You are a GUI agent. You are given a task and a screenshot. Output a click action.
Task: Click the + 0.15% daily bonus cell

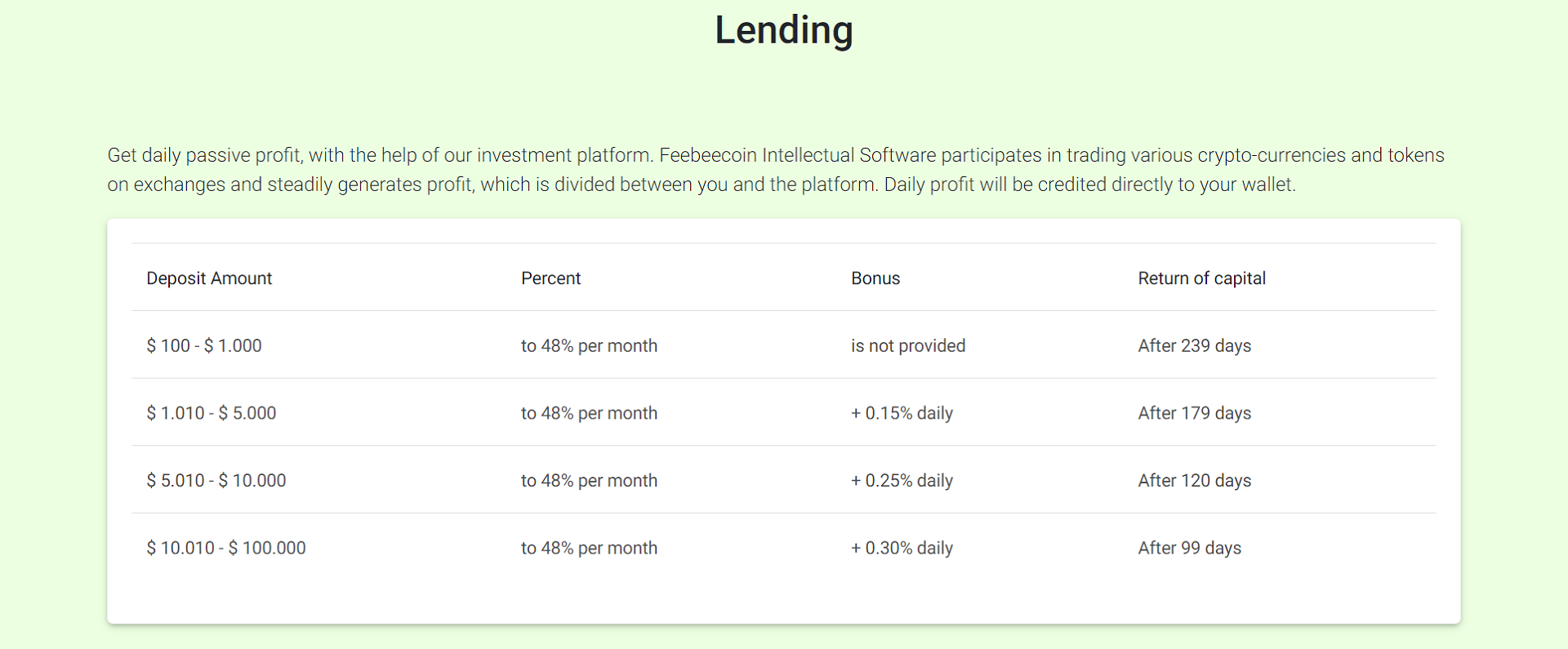pyautogui.click(x=902, y=413)
